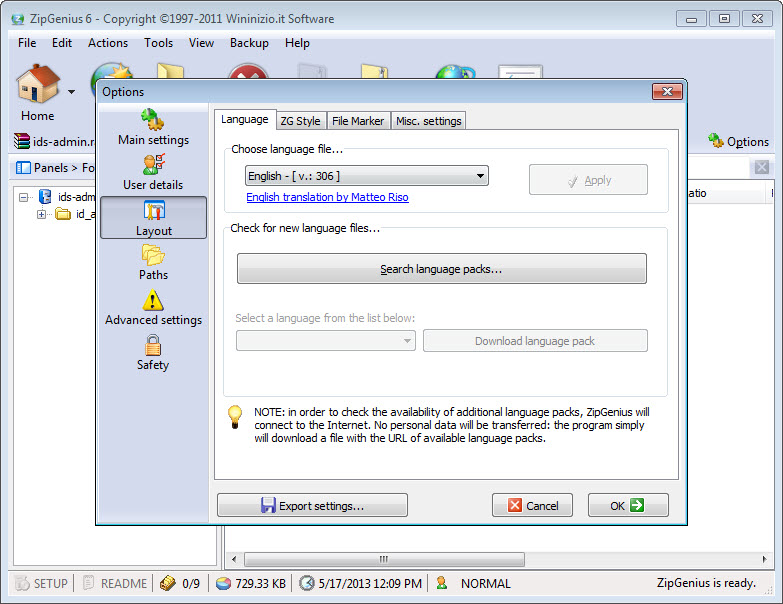Click 'ZipGenius is ready.' status text
783x604 pixels.
706,583
